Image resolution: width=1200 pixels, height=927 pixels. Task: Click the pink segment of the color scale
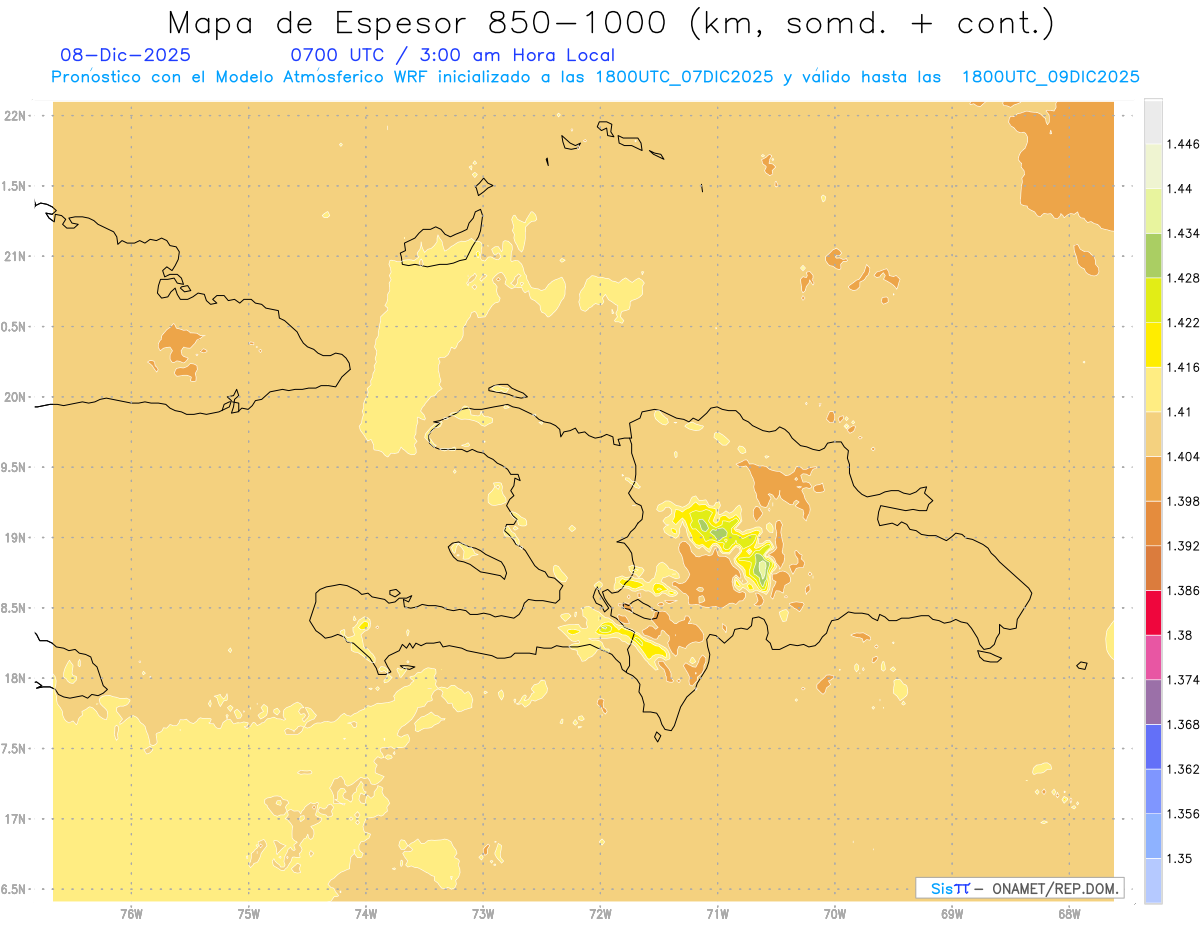click(1153, 657)
